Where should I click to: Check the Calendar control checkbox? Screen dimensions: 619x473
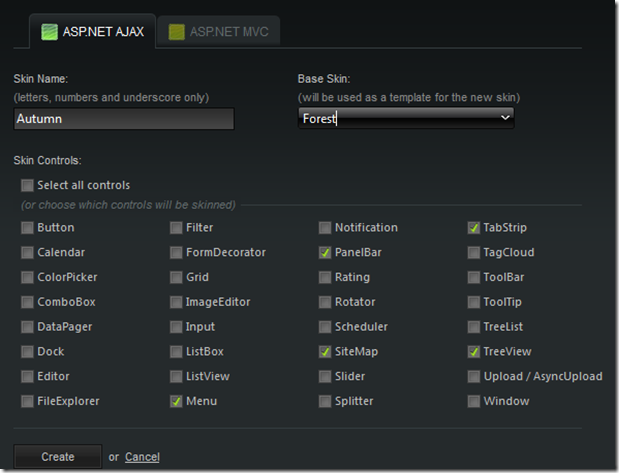27,253
